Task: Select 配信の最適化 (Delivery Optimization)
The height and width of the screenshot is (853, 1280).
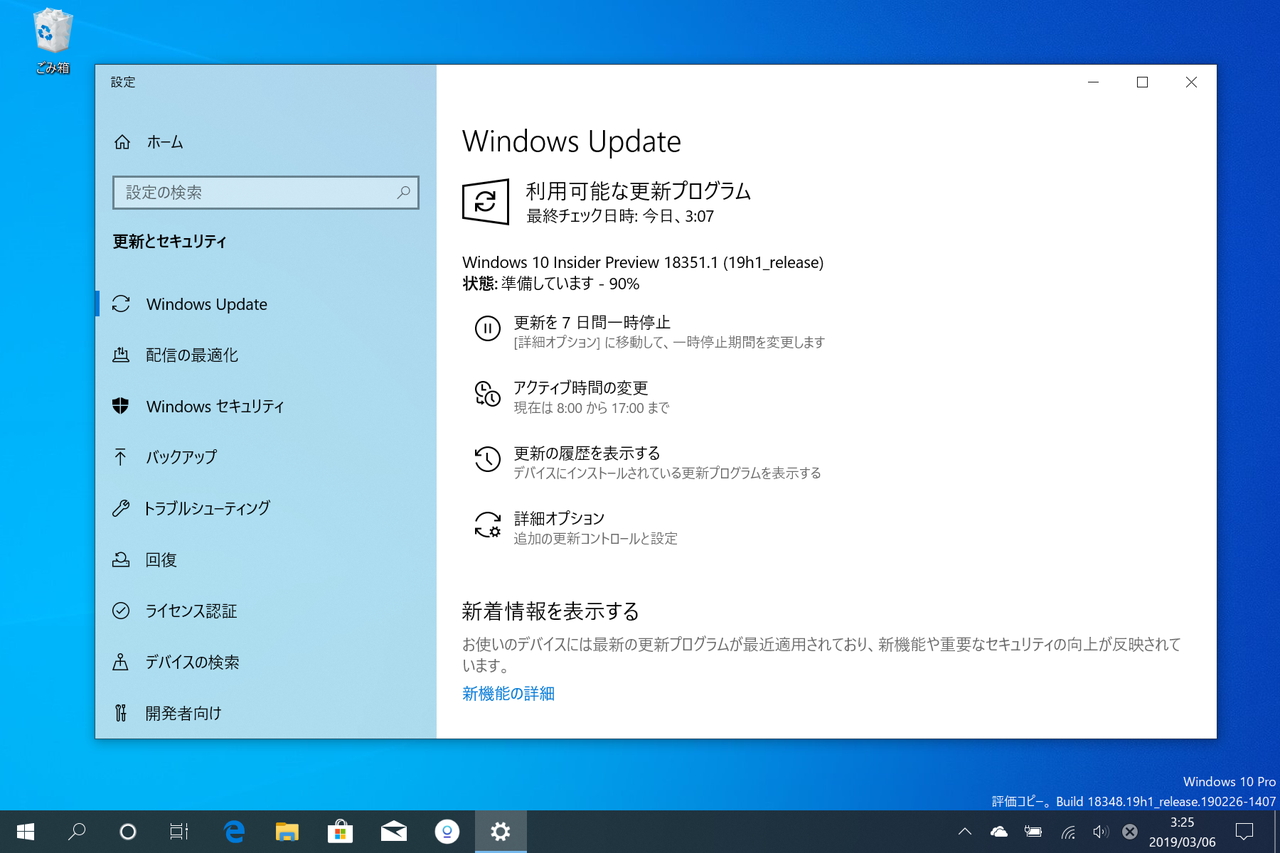Action: click(x=185, y=354)
